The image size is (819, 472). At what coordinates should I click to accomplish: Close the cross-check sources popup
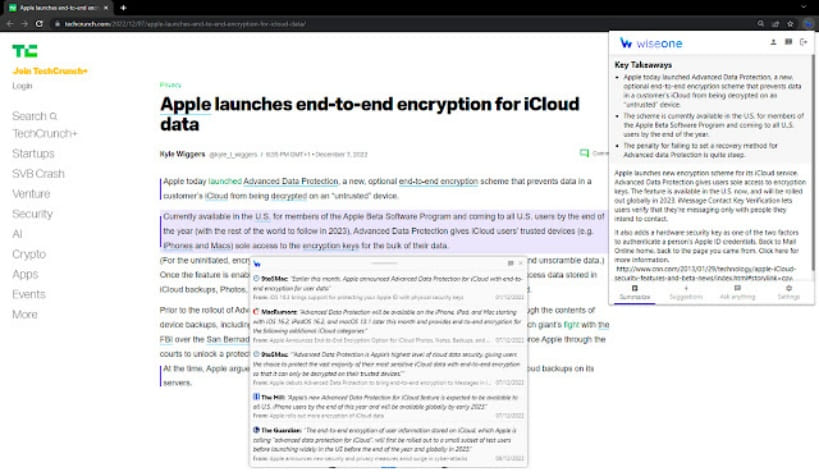[x=520, y=263]
